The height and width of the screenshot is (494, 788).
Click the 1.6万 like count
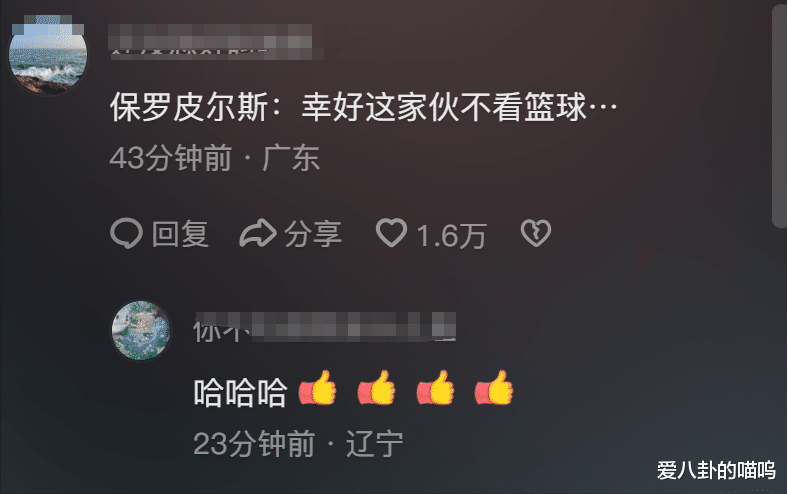point(451,235)
